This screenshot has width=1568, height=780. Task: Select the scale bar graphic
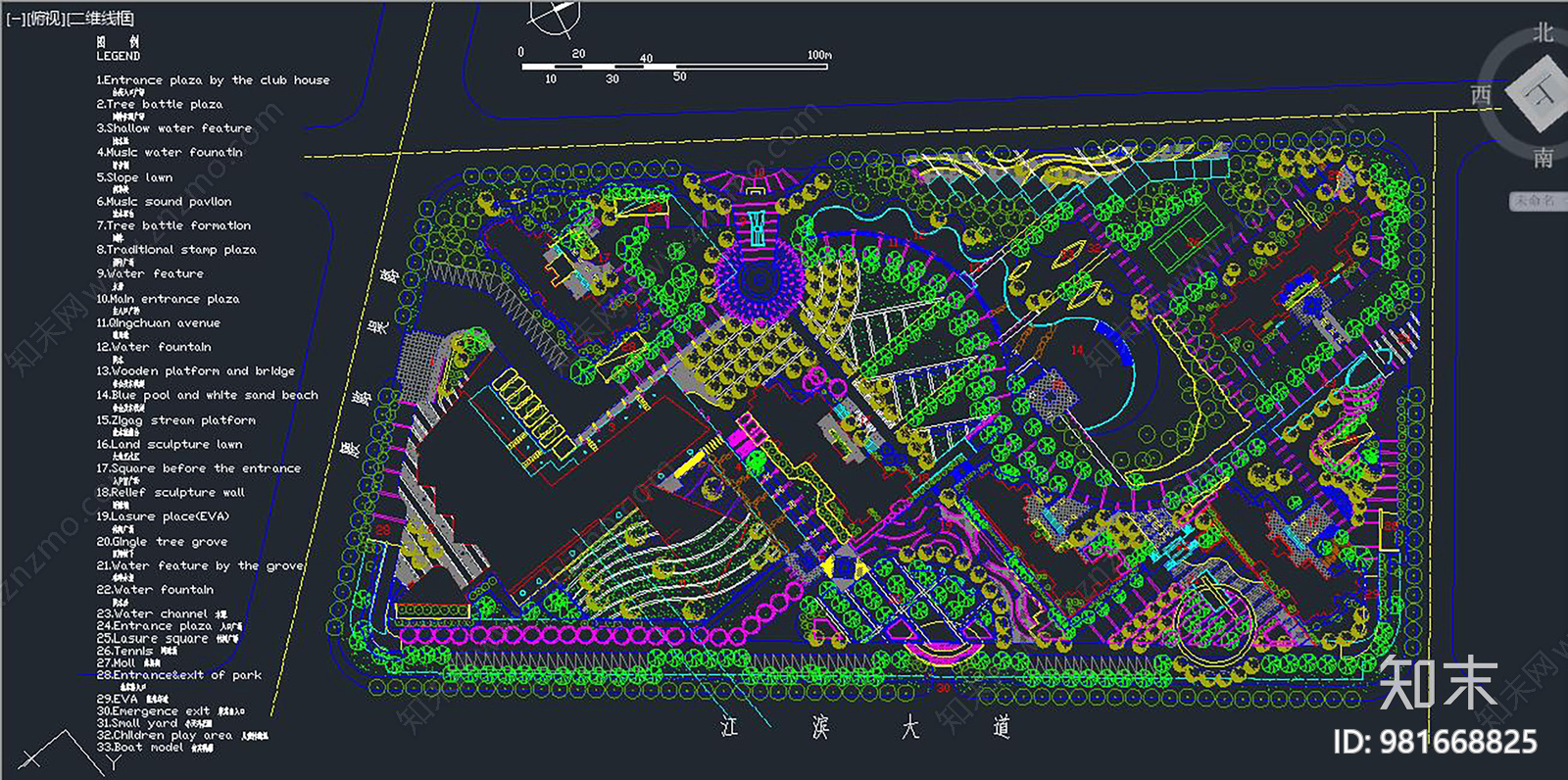tap(676, 67)
